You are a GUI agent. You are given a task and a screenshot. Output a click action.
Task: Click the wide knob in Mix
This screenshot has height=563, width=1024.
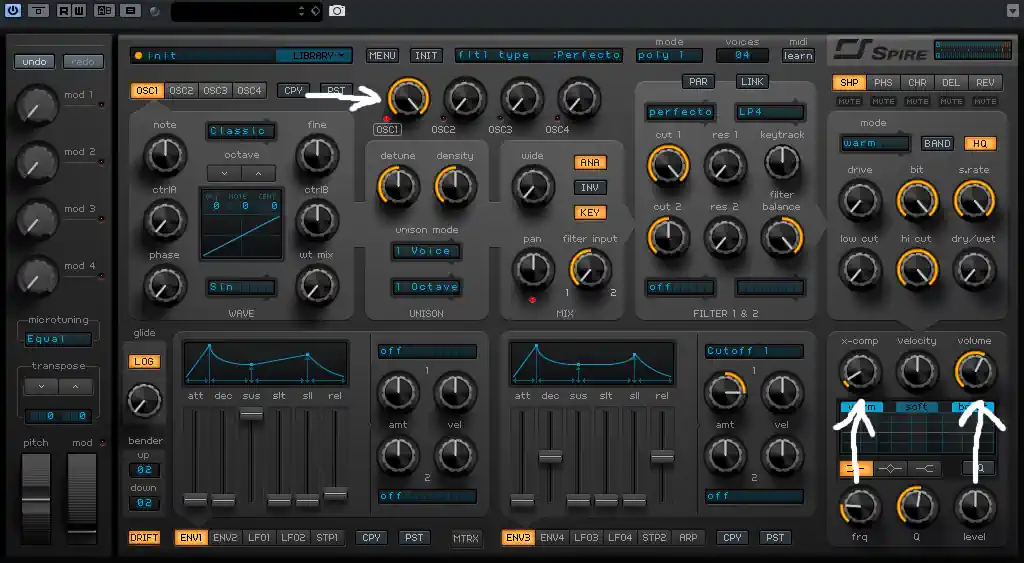pyautogui.click(x=533, y=186)
